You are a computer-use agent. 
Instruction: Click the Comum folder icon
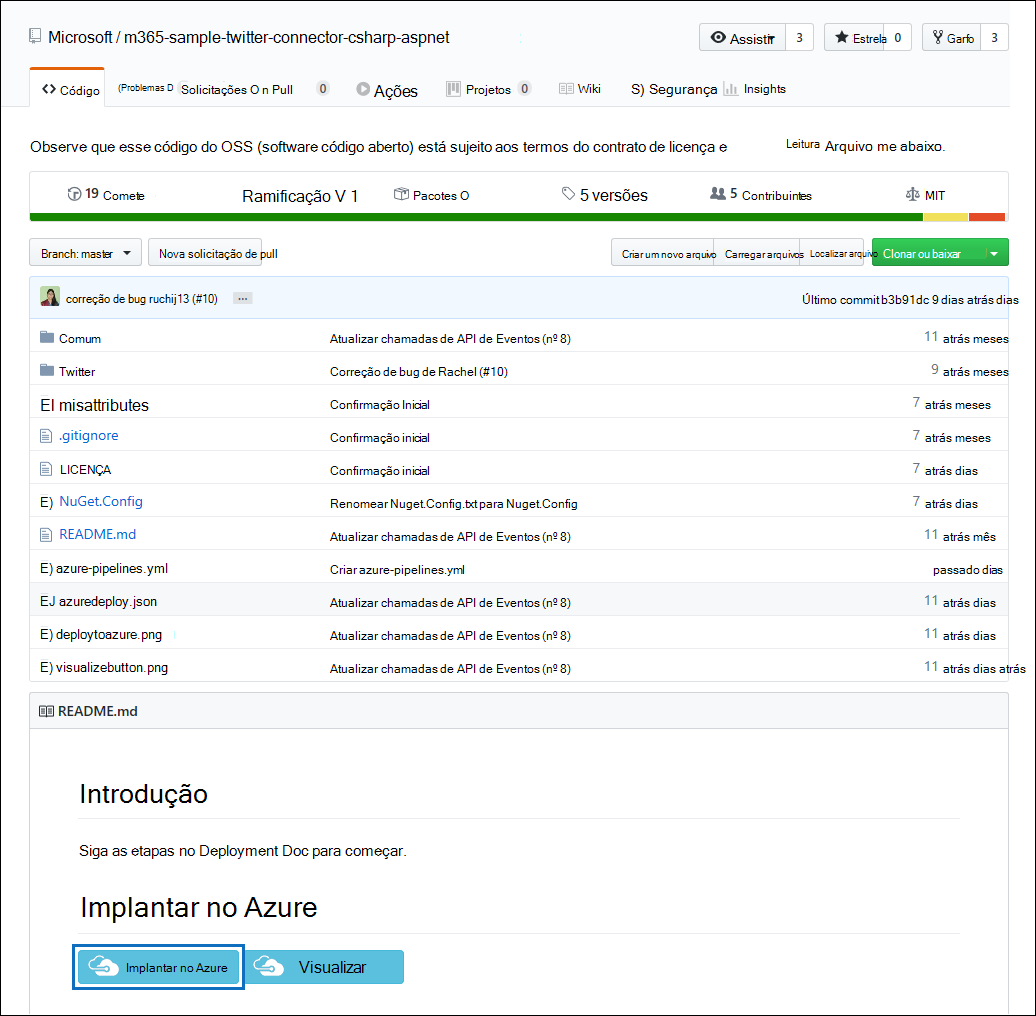(47, 338)
